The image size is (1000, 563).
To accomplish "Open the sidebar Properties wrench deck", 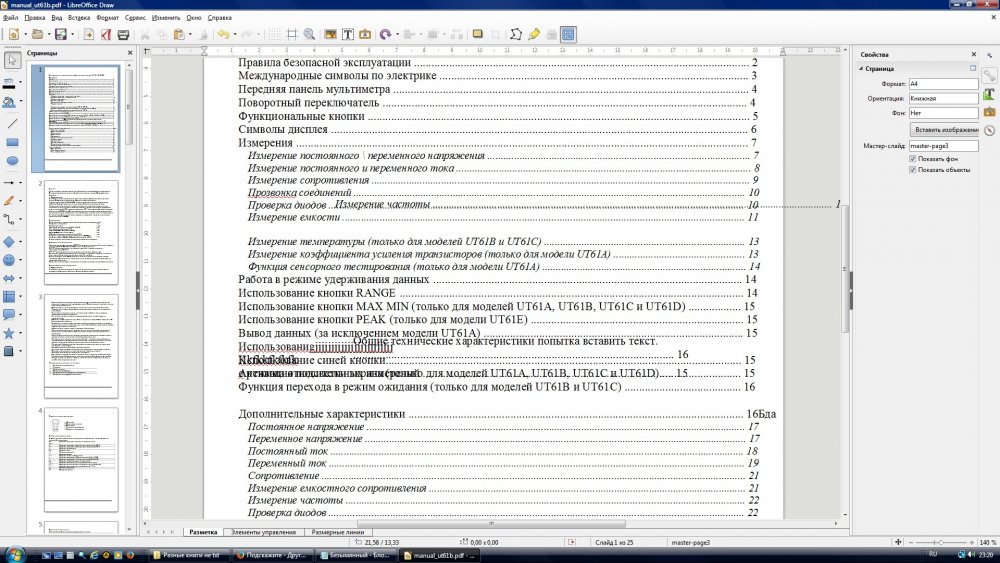I will [x=989, y=76].
